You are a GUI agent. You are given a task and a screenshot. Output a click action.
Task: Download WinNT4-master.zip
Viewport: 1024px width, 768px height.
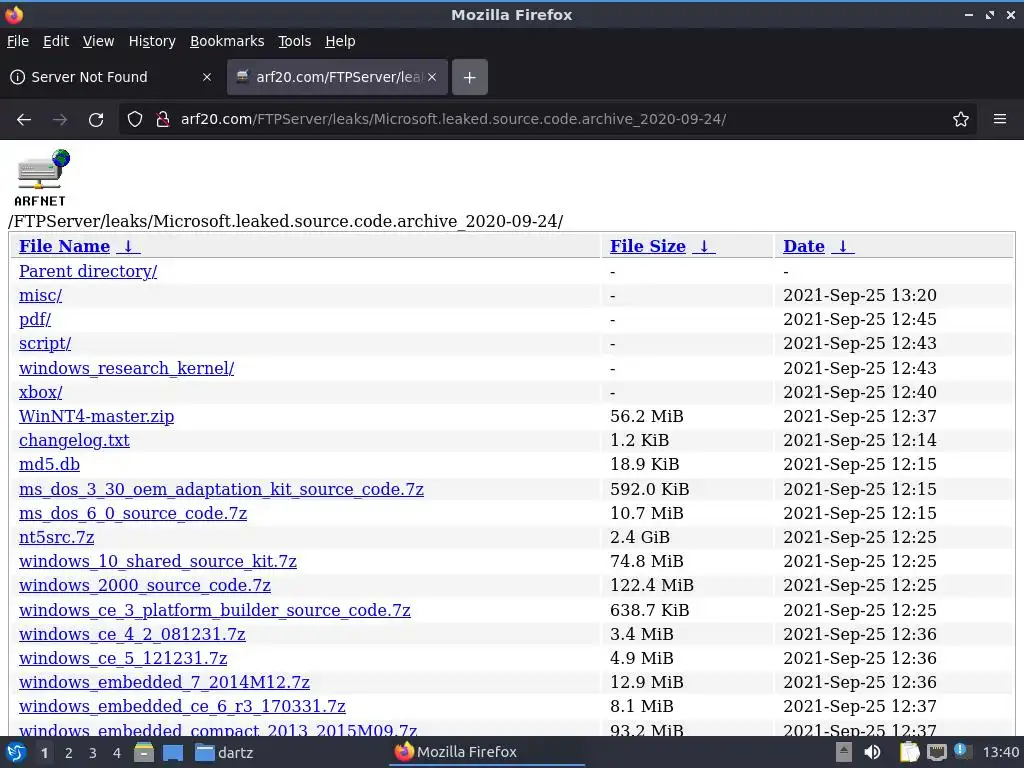tap(97, 416)
